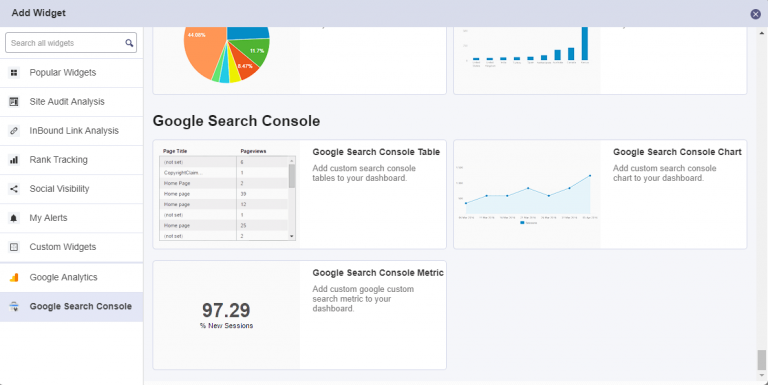Screen dimensions: 768x385
Task: Add the Google Search Console Table widget
Action: (299, 194)
